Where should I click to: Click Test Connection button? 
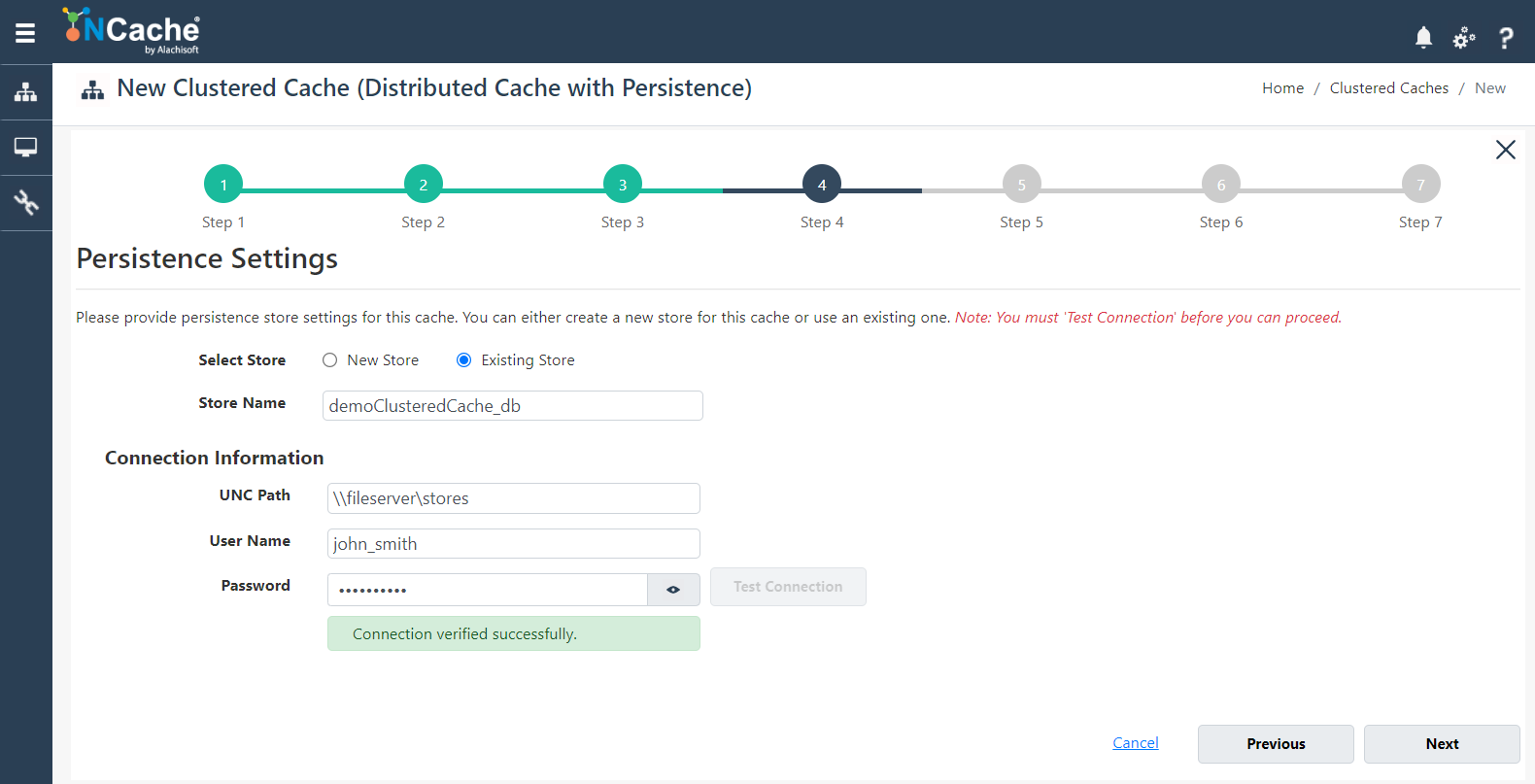[788, 587]
